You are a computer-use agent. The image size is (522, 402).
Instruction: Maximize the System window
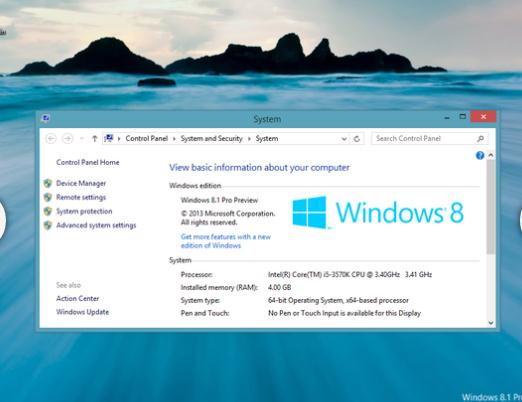463,117
